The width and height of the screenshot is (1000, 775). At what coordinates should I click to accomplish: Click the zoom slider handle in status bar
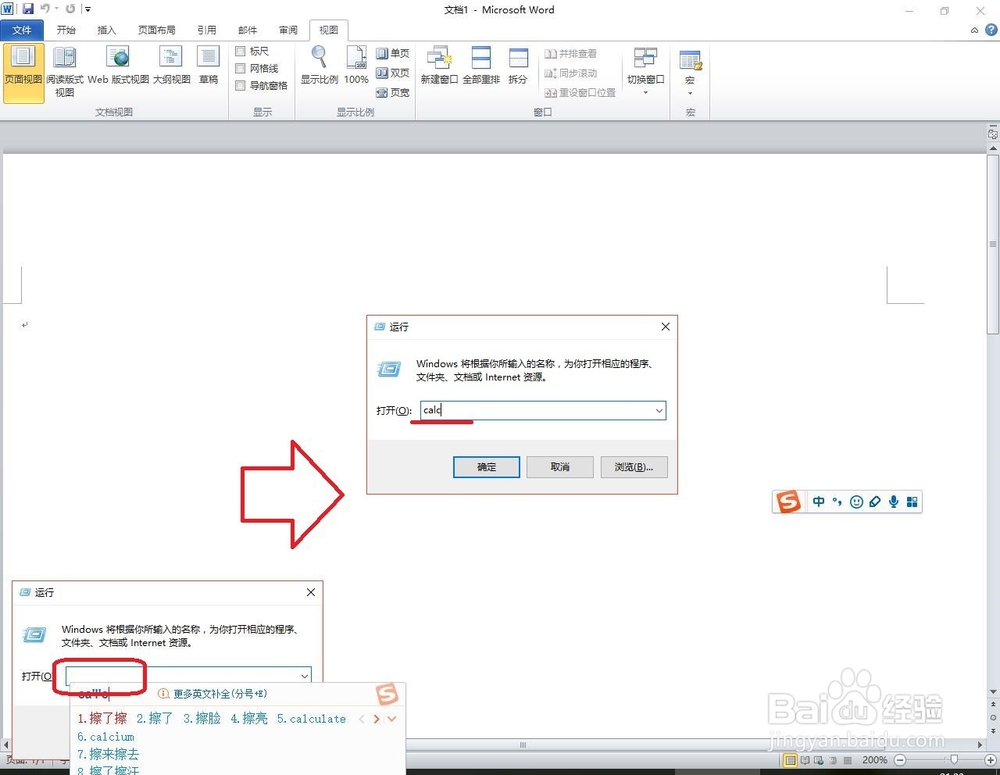953,760
